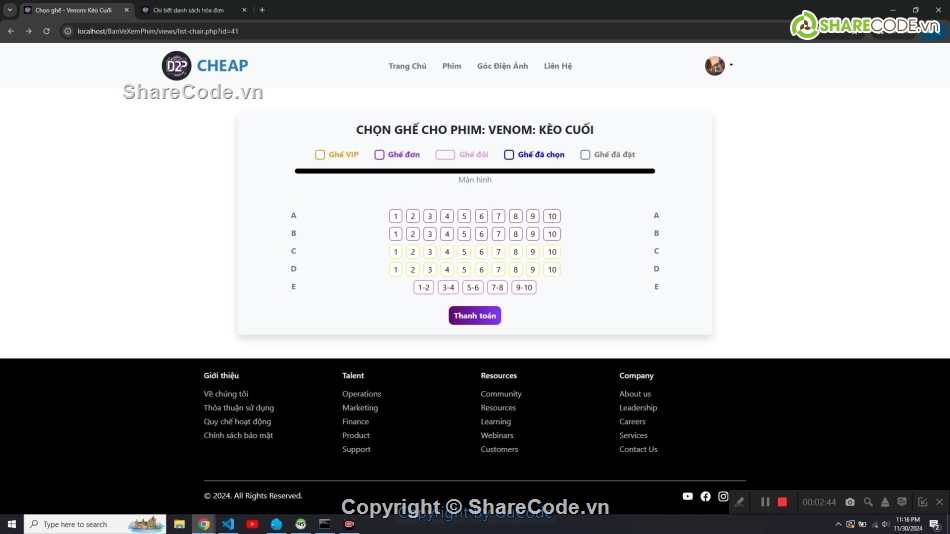This screenshot has height=534, width=950.
Task: Open Windows notification center
Action: [x=935, y=524]
